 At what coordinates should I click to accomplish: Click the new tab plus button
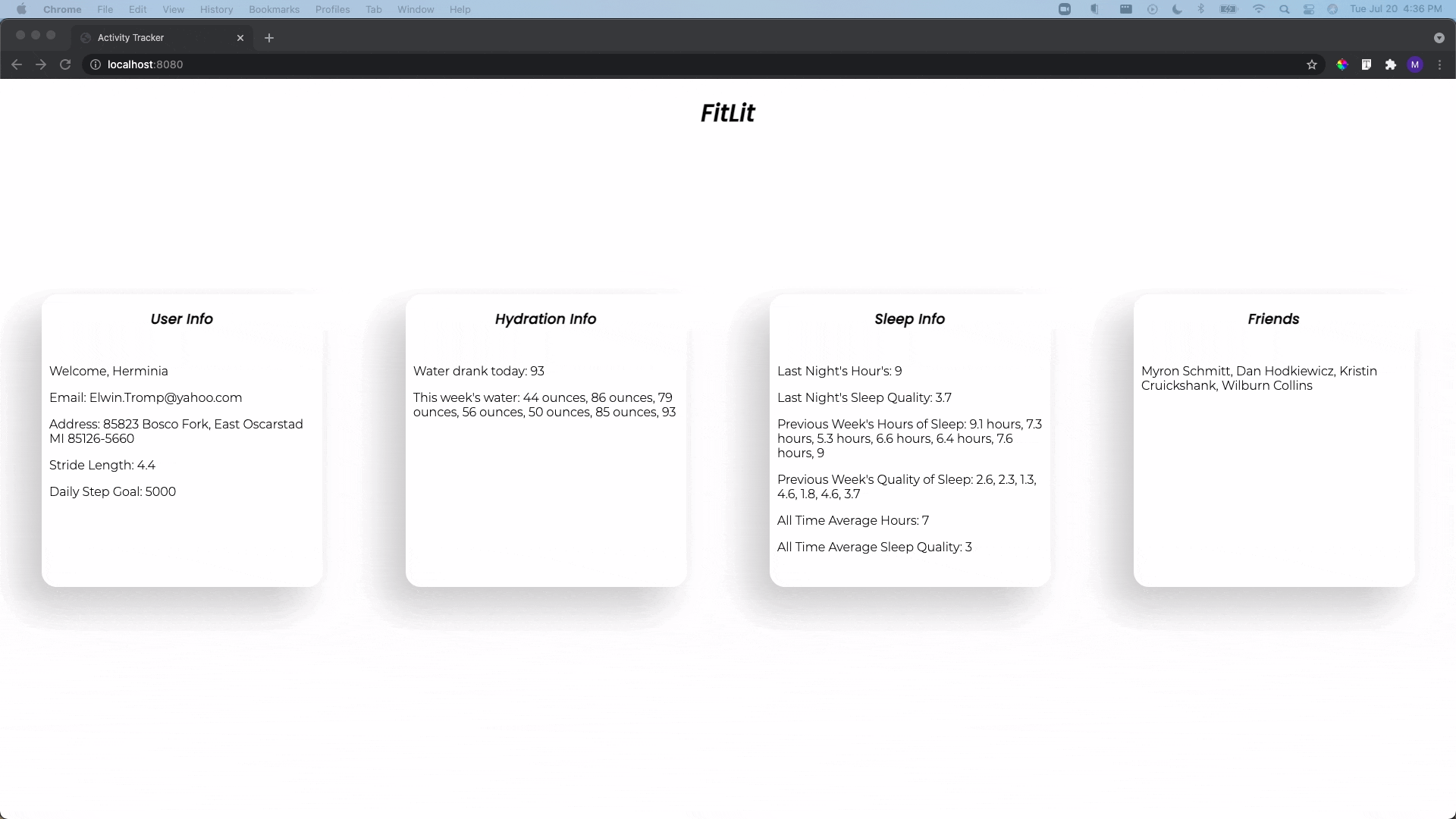[269, 37]
